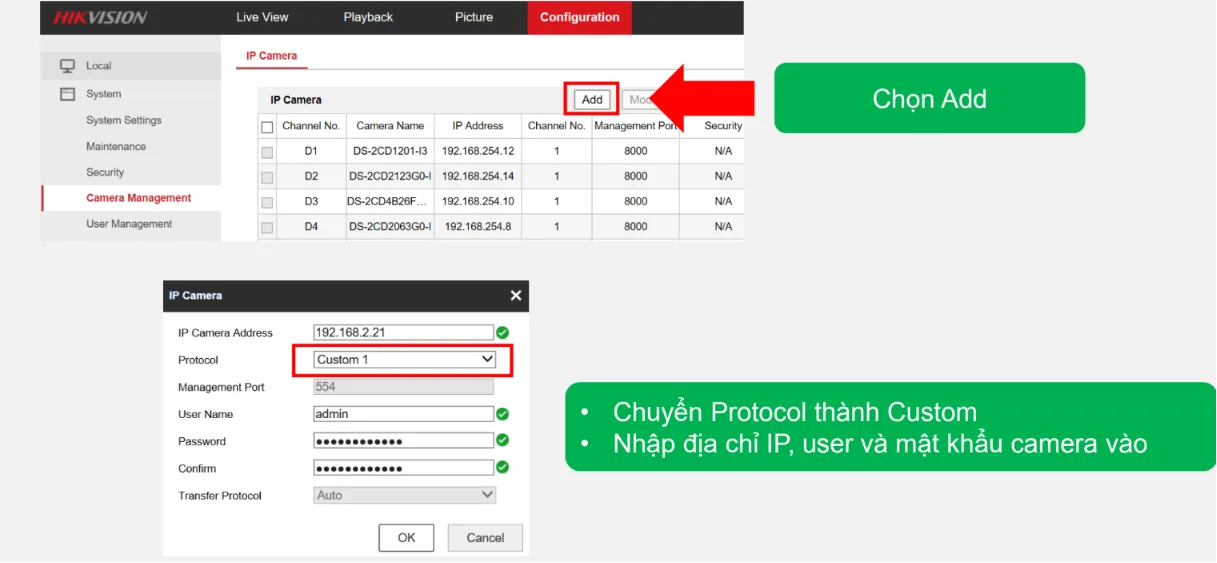Open the Protocol dropdown showing Custom 1
The height and width of the screenshot is (563, 1217).
[x=405, y=359]
